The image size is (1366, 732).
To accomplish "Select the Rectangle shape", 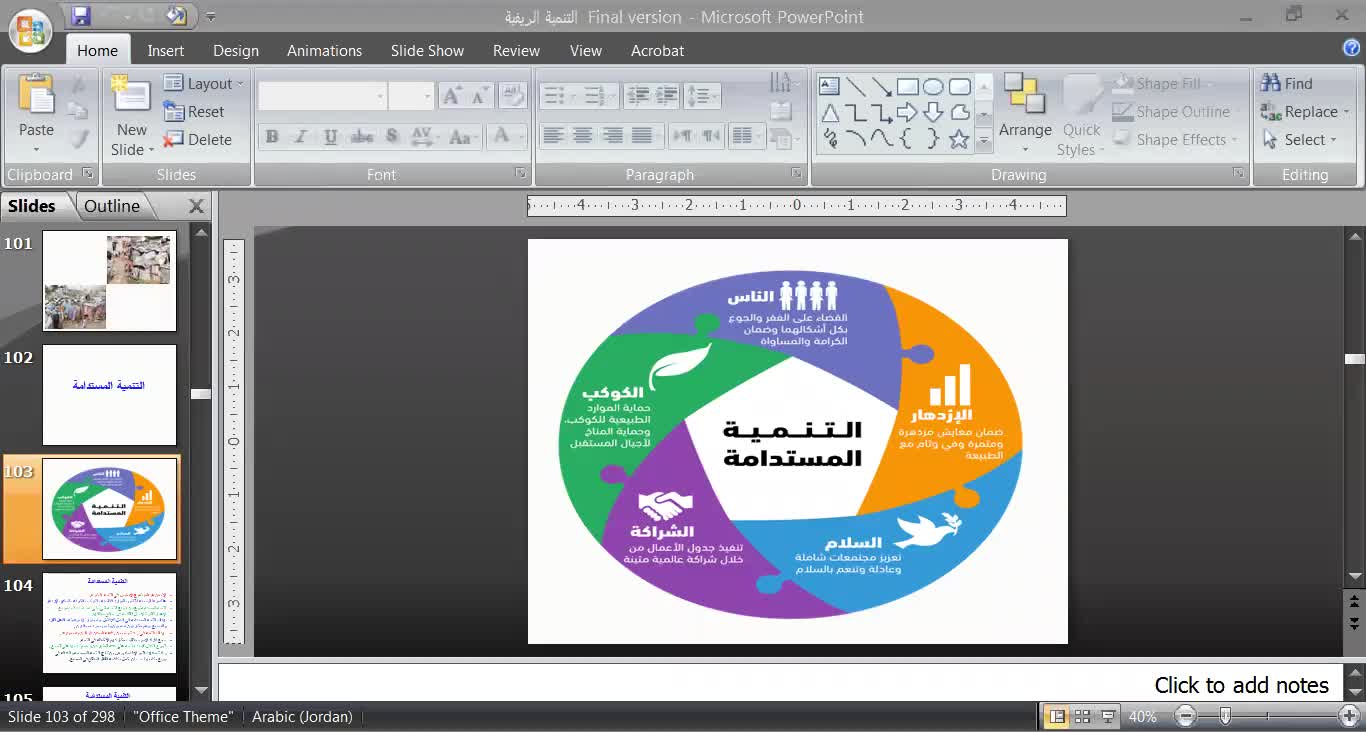I will click(x=908, y=87).
